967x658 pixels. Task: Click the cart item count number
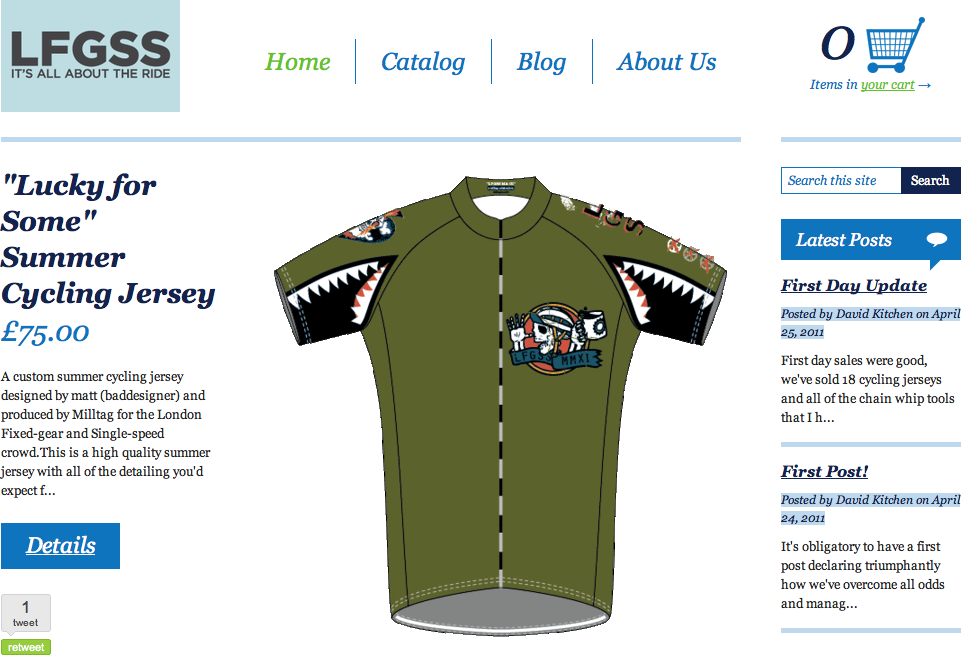click(838, 44)
